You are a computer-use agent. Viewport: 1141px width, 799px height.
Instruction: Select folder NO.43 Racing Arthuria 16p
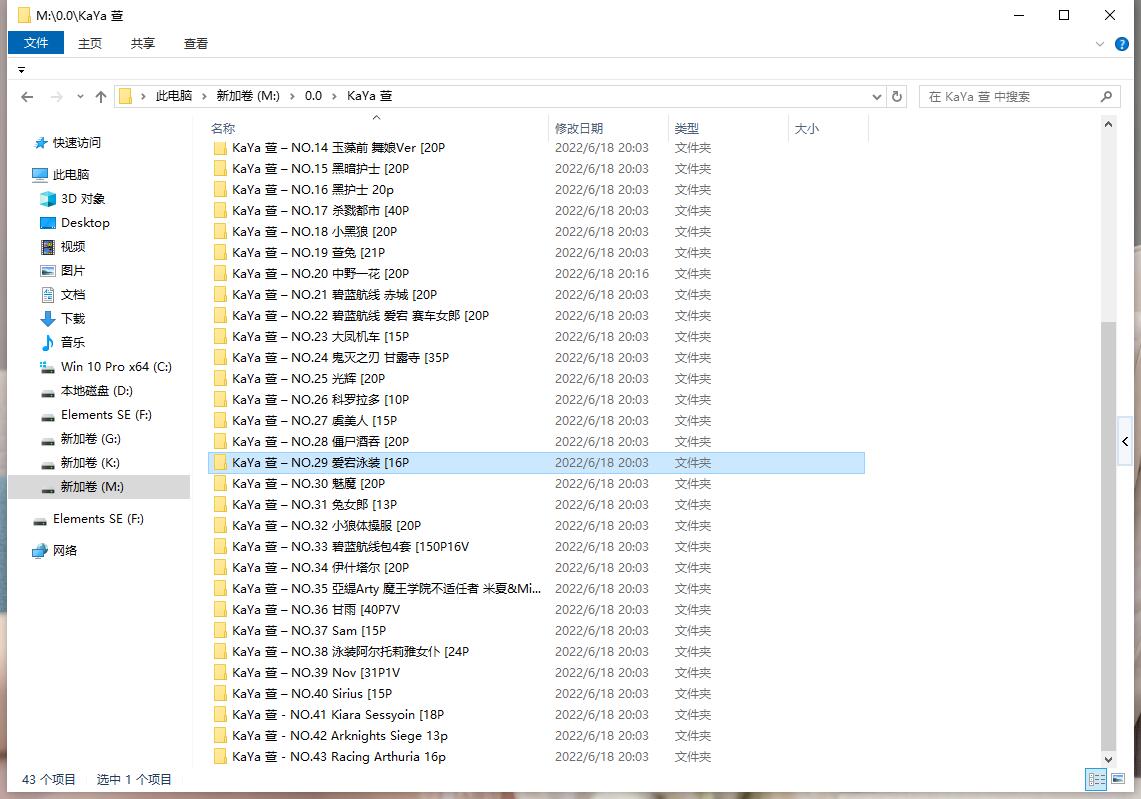coord(536,758)
